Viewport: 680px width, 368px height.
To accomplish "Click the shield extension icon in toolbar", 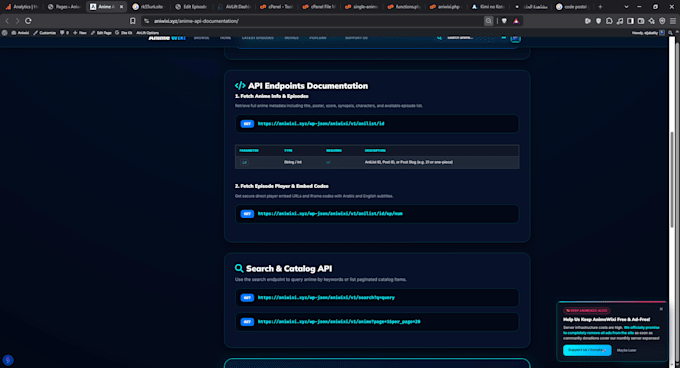I will click(x=598, y=21).
